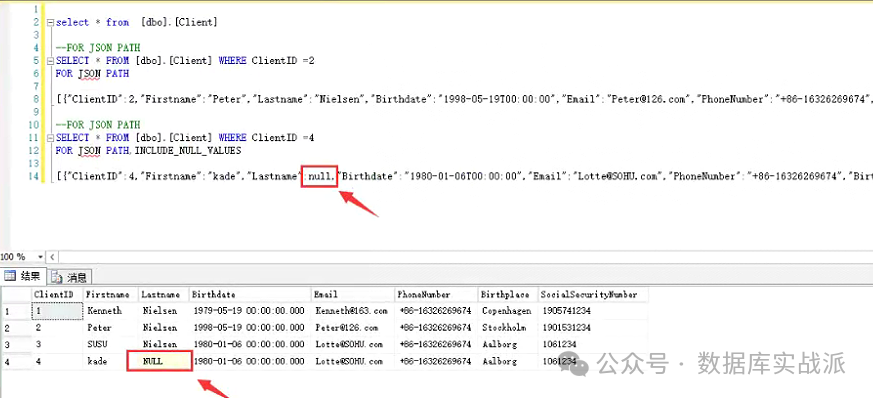Place cursor on INCLUDE_NULL_VALUES keyword in line 12
Screen dimensions: 873x398
[188, 150]
